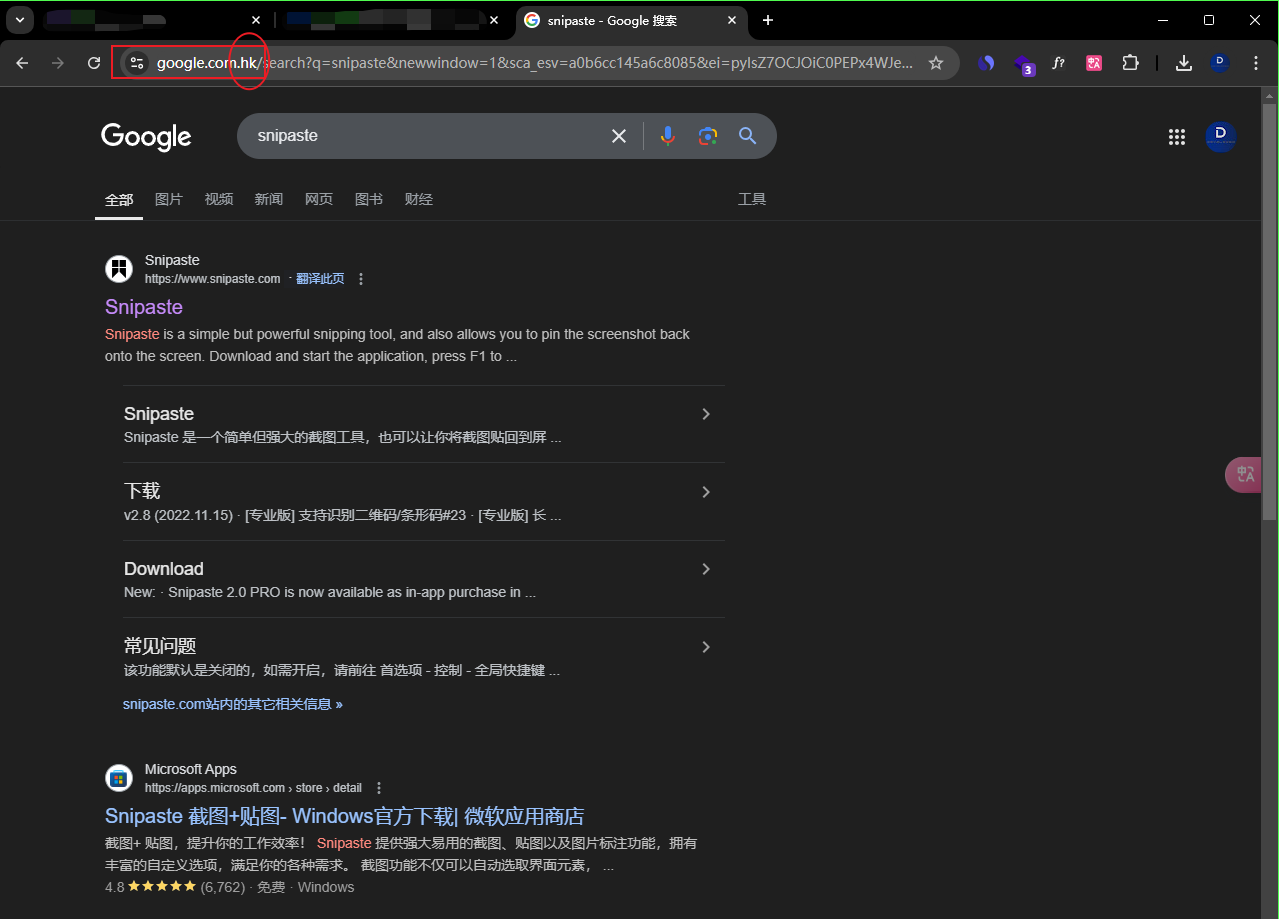Open the 下载 sitelink

pos(142,491)
